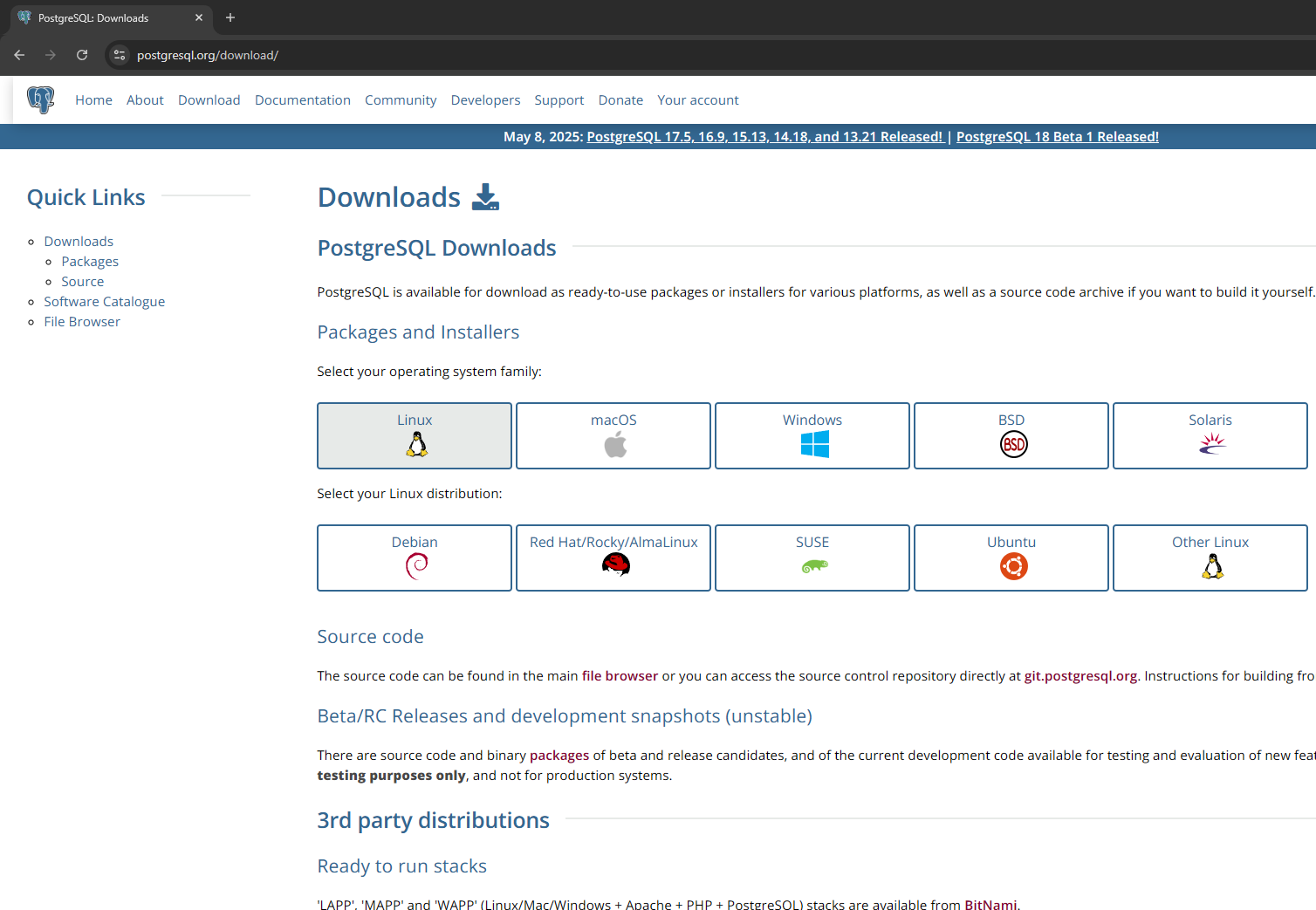Click the Ubuntu circle icon
Image resolution: width=1316 pixels, height=910 pixels.
click(1013, 567)
